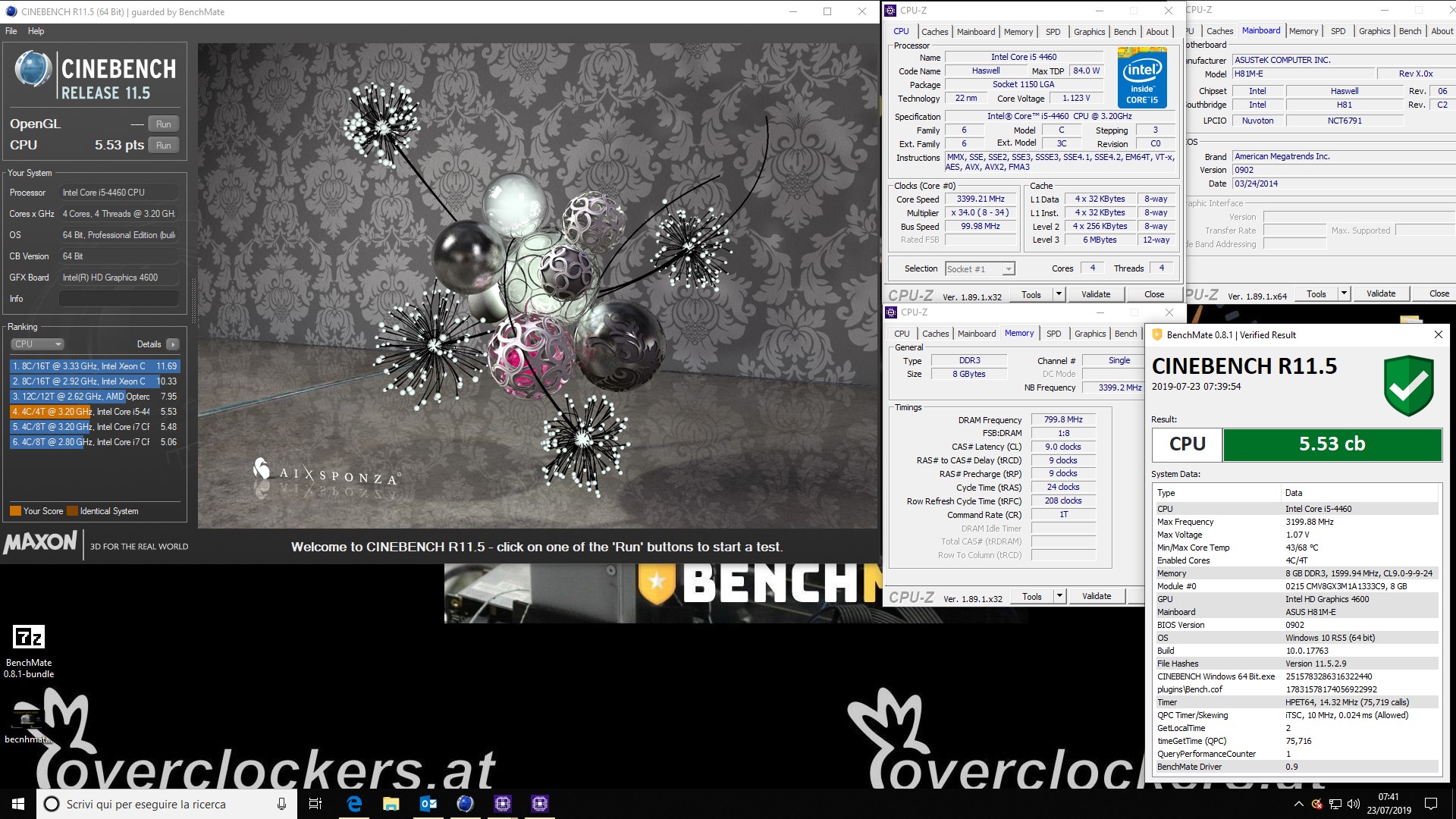Open the Ranking CPU dropdown in Cinebench

point(36,344)
